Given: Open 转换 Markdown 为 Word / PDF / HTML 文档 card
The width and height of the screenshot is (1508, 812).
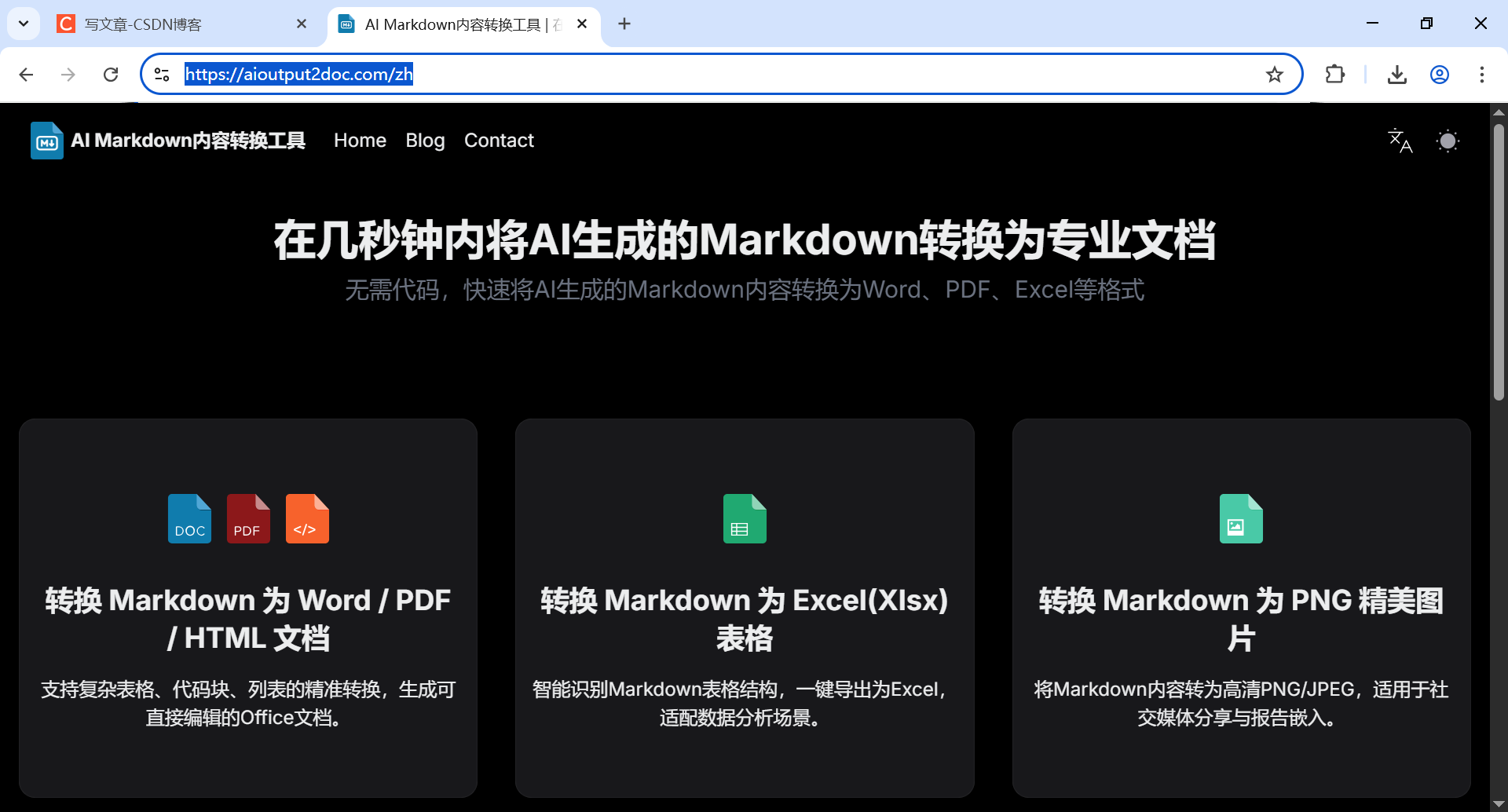Looking at the screenshot, I should [248, 608].
